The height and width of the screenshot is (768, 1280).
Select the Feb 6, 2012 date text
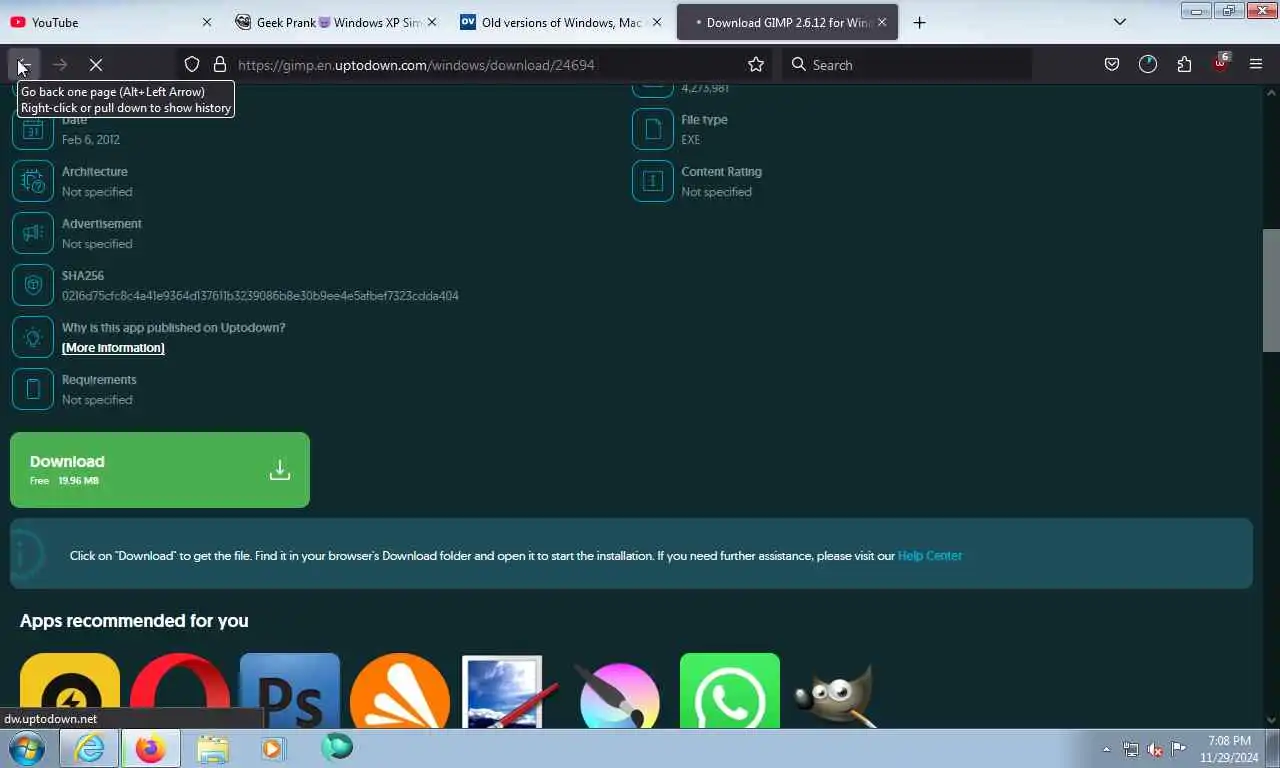(x=91, y=140)
